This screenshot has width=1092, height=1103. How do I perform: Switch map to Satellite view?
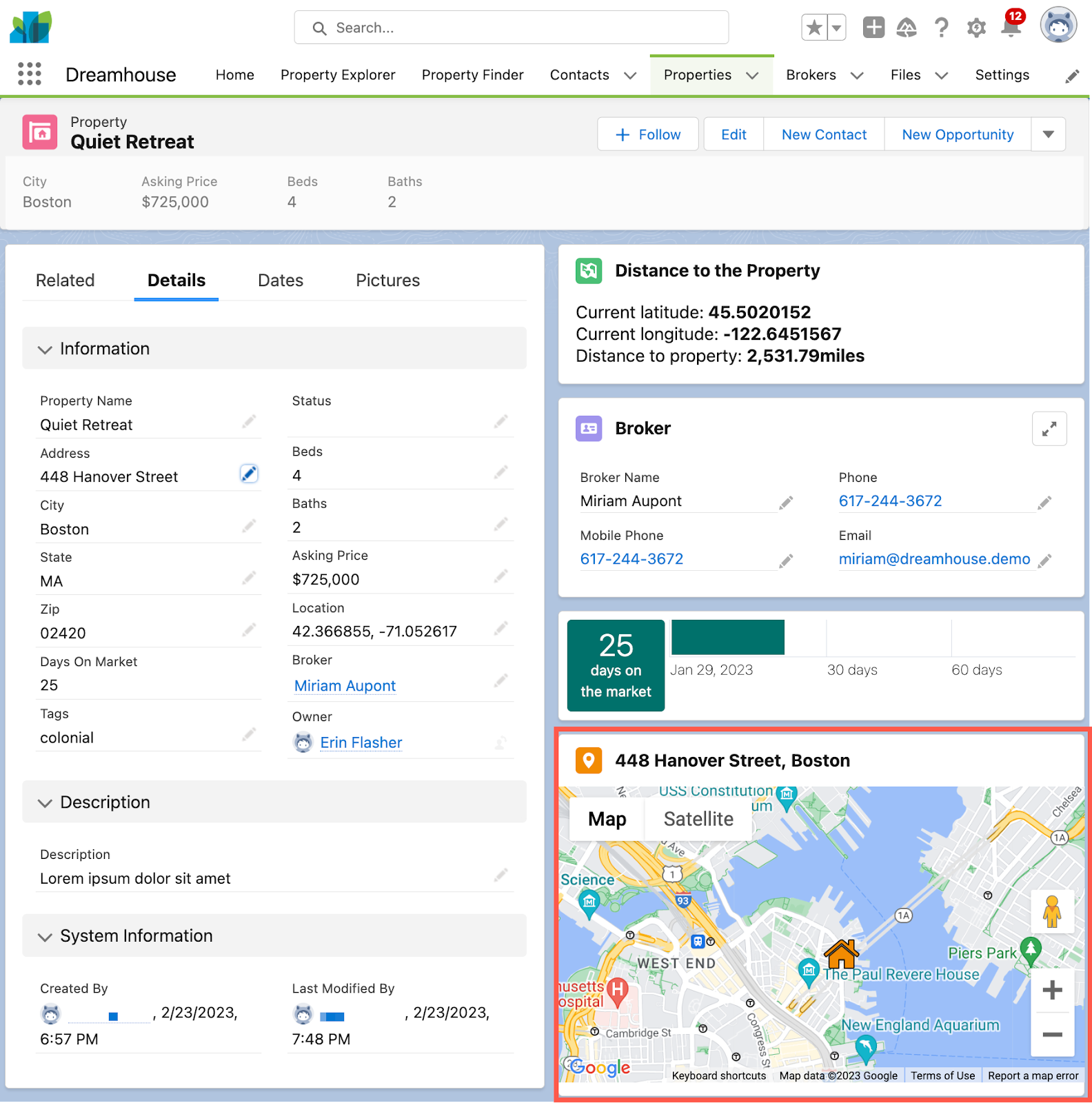coord(698,819)
